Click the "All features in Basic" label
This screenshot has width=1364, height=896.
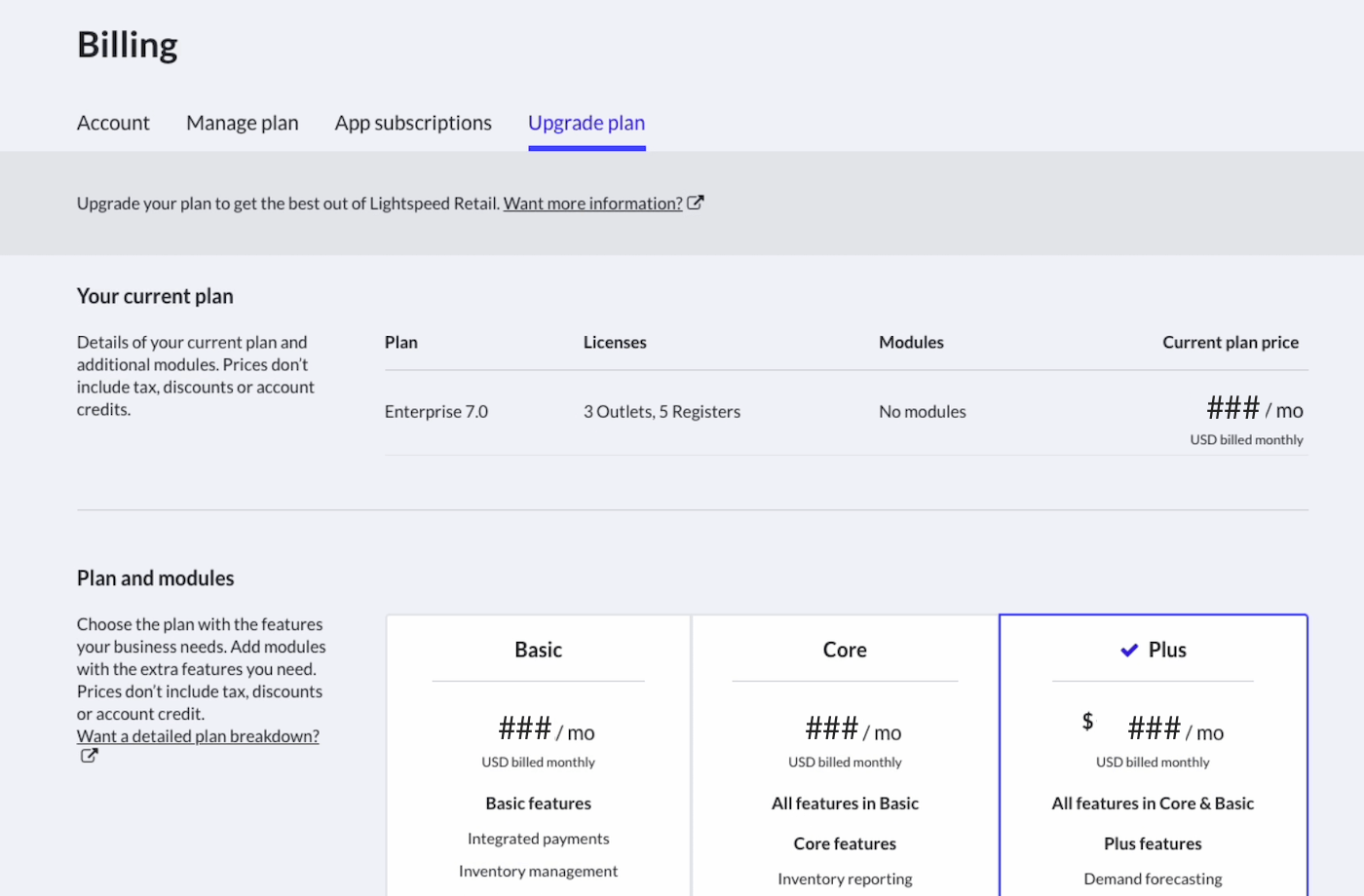845,803
